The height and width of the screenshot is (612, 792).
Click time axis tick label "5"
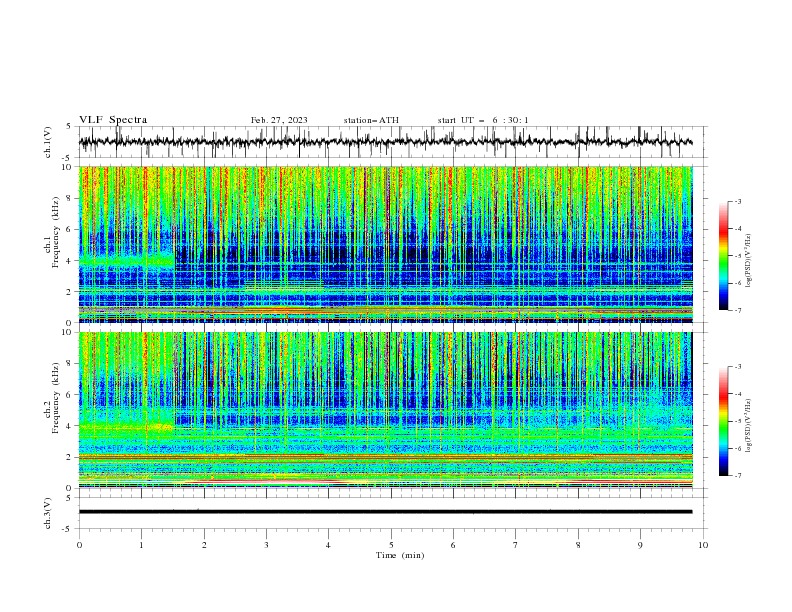click(x=391, y=545)
